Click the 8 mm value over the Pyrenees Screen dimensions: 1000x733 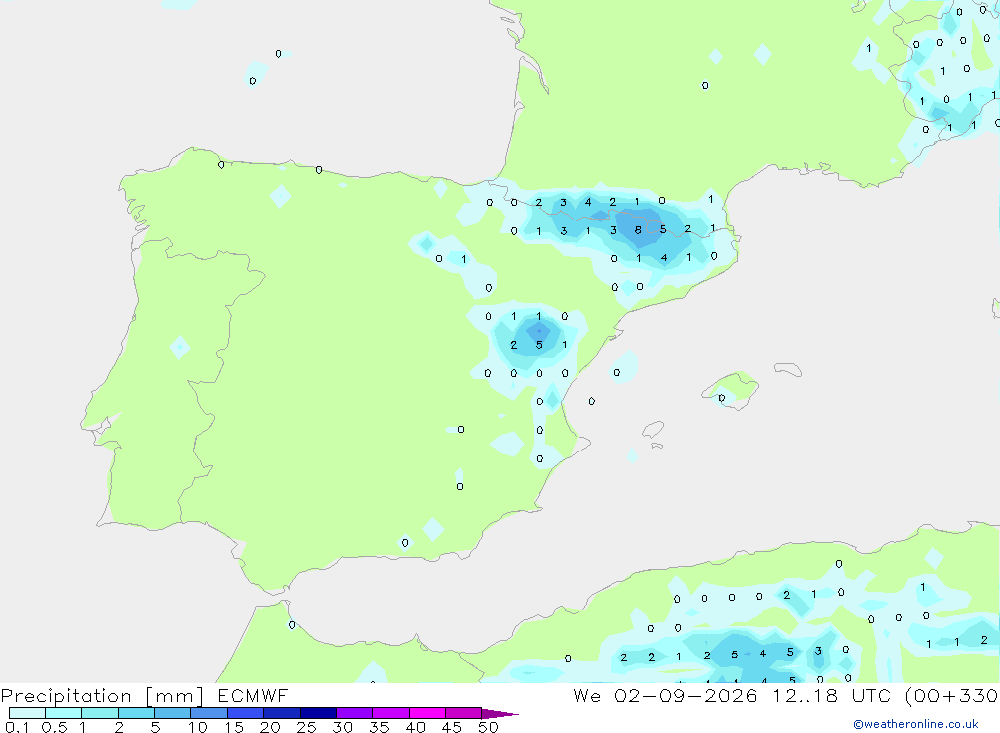[x=638, y=230]
